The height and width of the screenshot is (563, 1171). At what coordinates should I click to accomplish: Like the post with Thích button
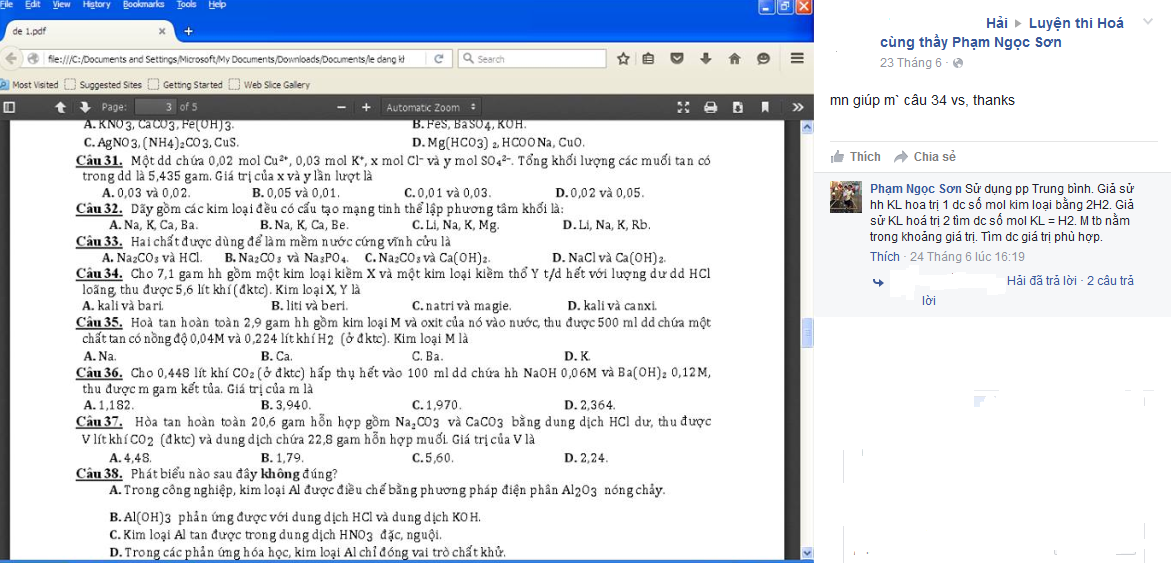pyautogui.click(x=856, y=157)
